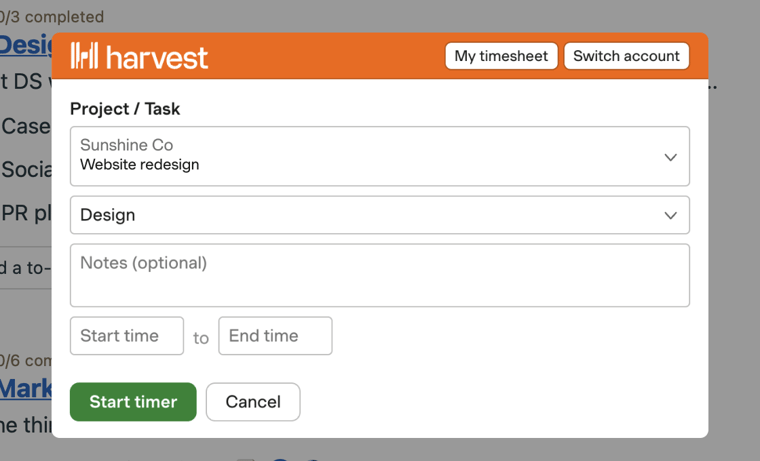The width and height of the screenshot is (760, 461).
Task: Open the blue "Mark" list link behind the dialog
Action: (x=25, y=388)
